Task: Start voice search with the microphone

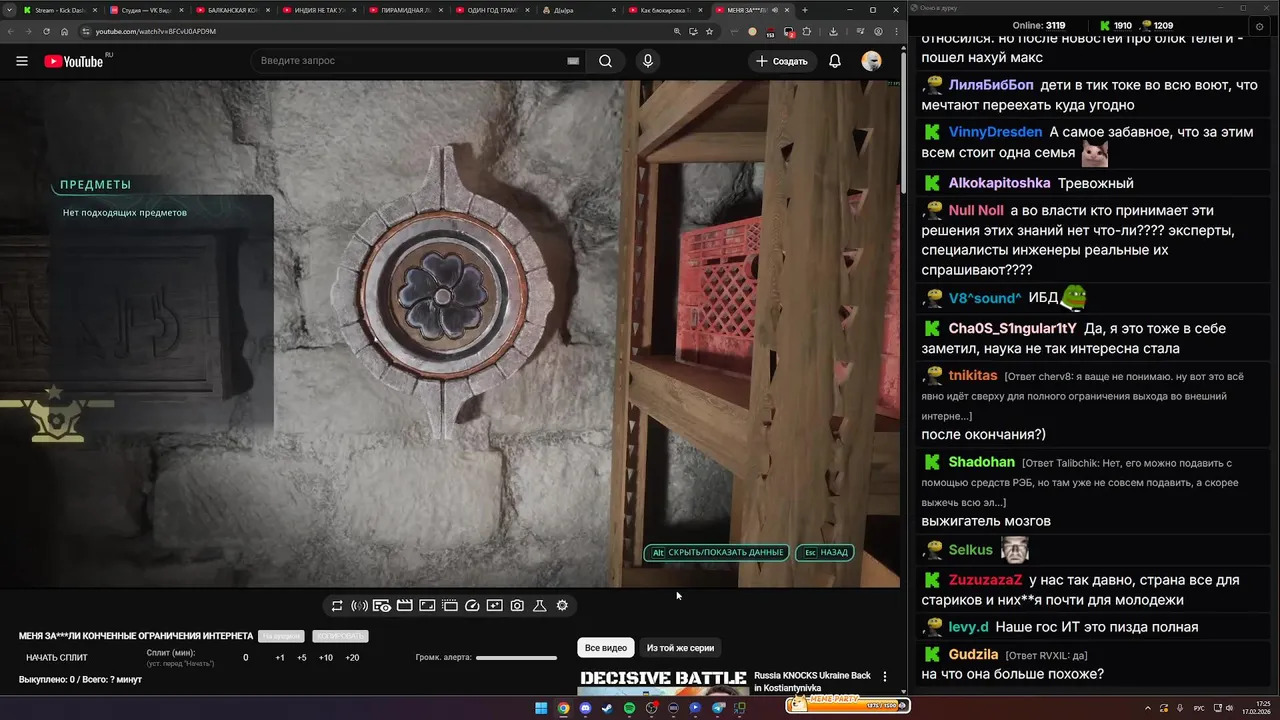Action: 648,61
